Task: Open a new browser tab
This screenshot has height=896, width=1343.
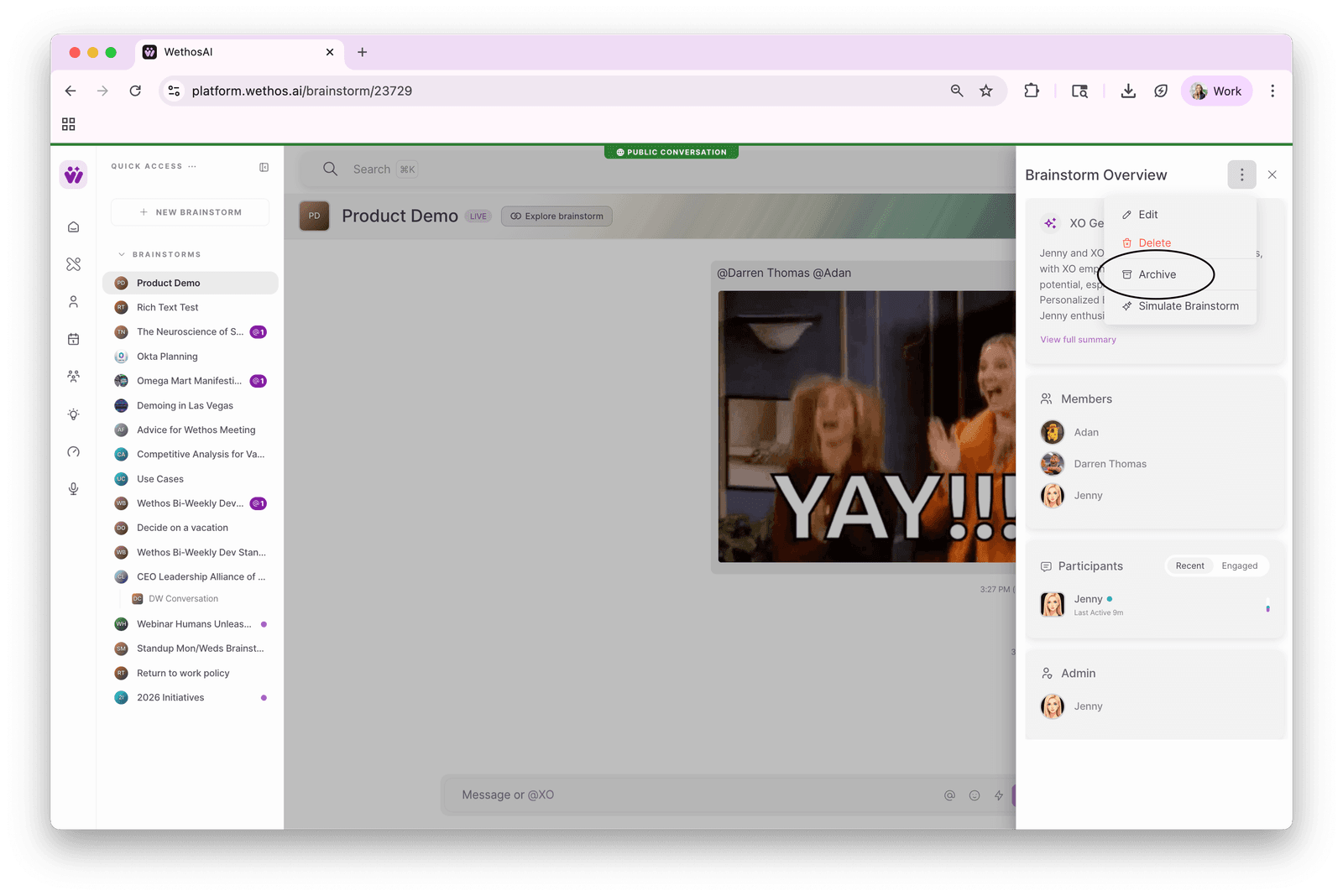Action: [363, 52]
